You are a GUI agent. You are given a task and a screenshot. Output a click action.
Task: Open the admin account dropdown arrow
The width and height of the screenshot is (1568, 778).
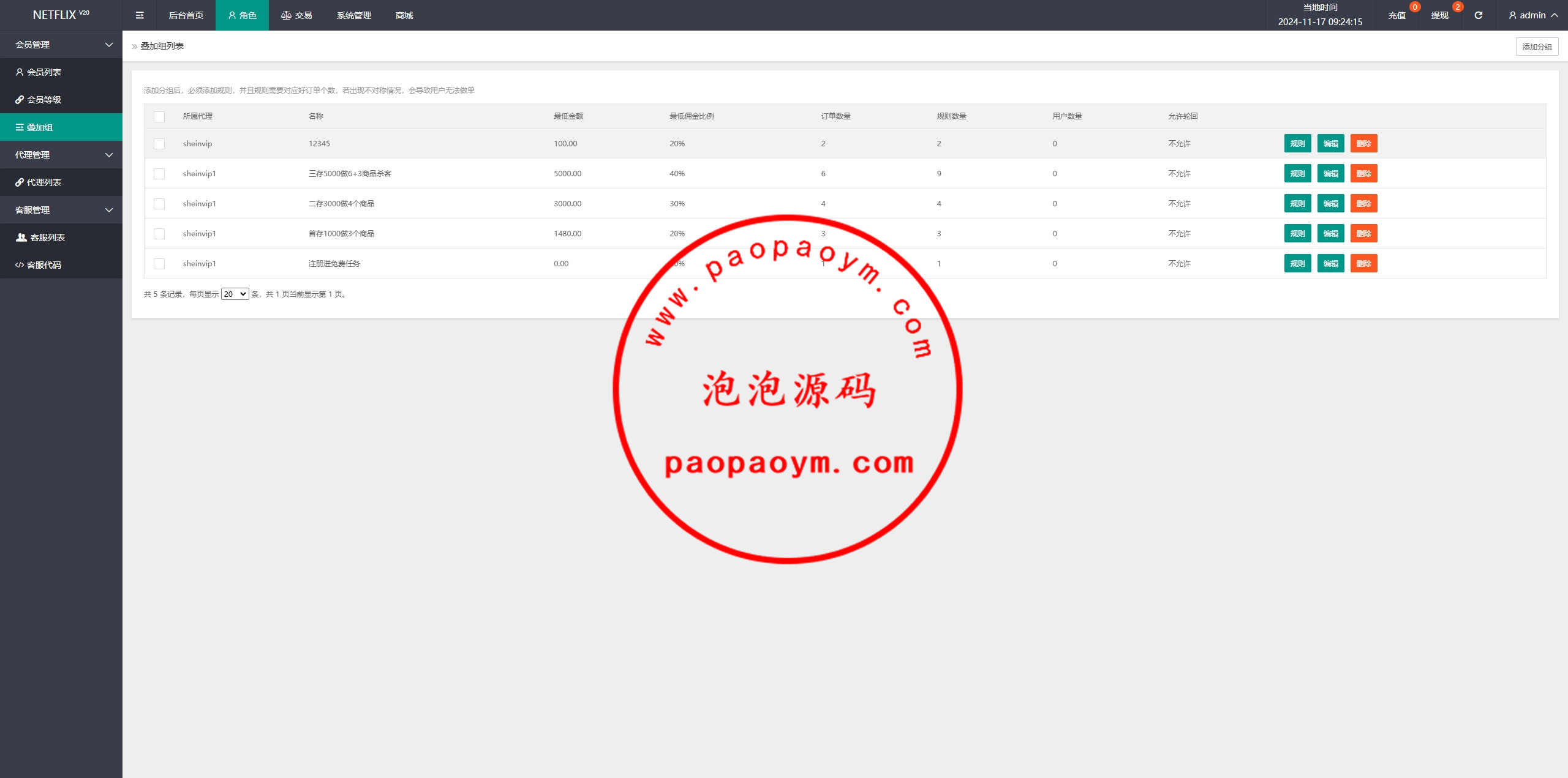pyautogui.click(x=1555, y=15)
